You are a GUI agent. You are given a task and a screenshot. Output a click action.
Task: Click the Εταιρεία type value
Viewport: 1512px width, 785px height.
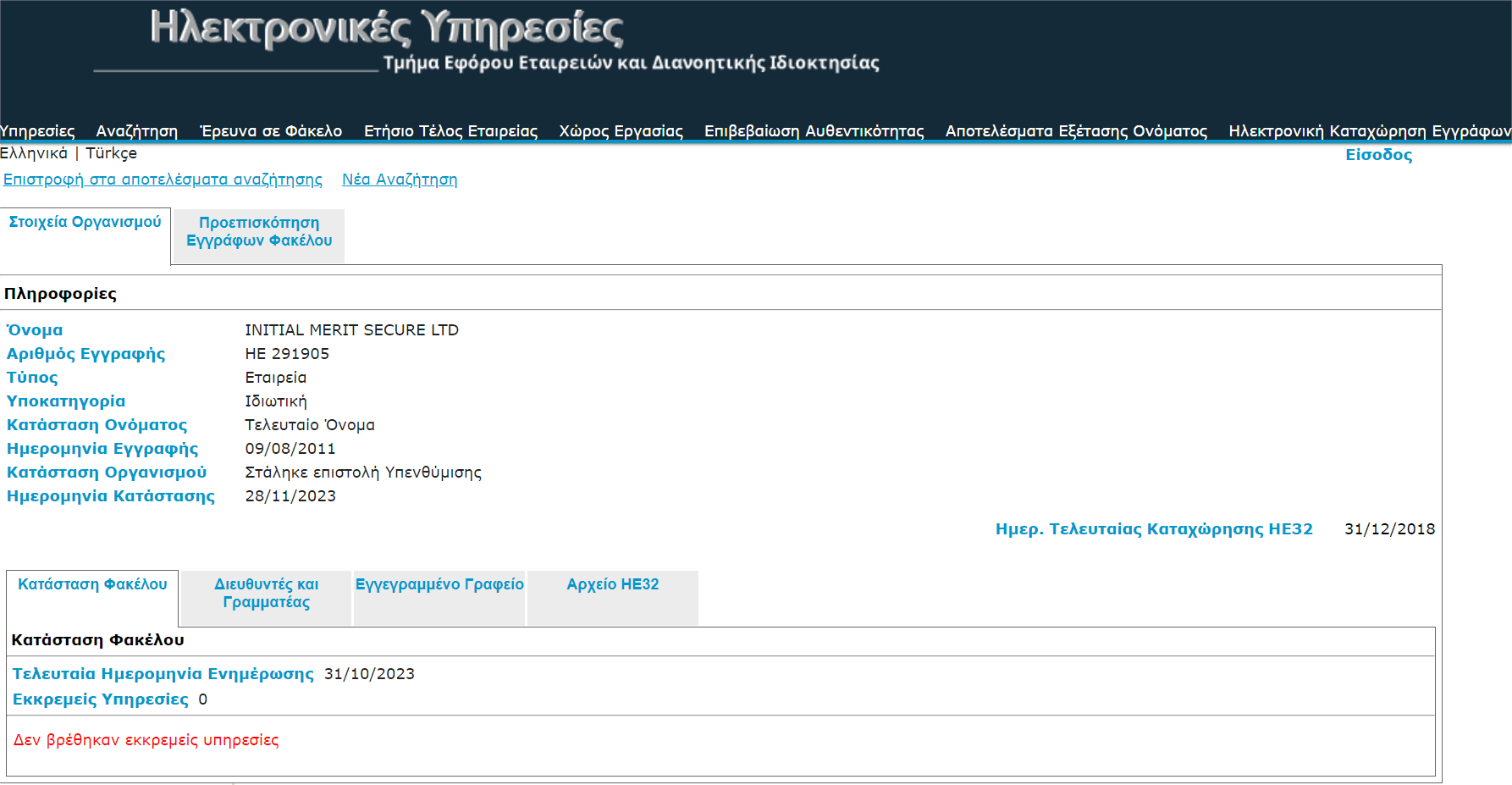(276, 378)
